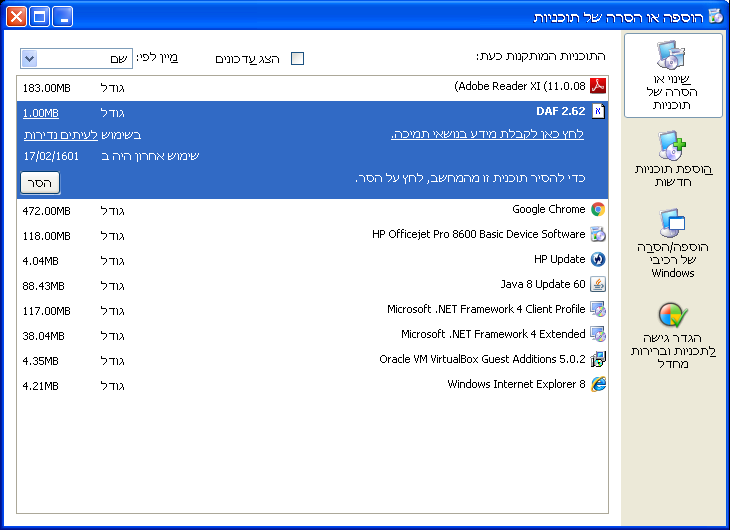Click the 38.04MB size value
The height and width of the screenshot is (530, 730).
43,336
